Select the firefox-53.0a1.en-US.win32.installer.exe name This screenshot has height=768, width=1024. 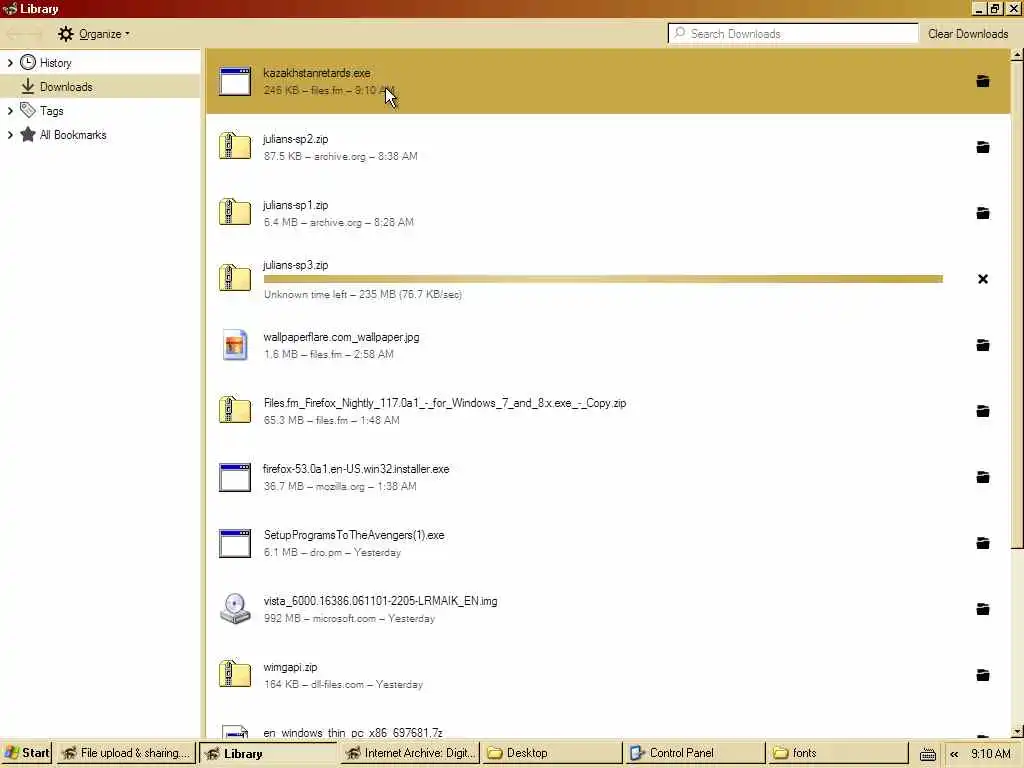tap(356, 469)
